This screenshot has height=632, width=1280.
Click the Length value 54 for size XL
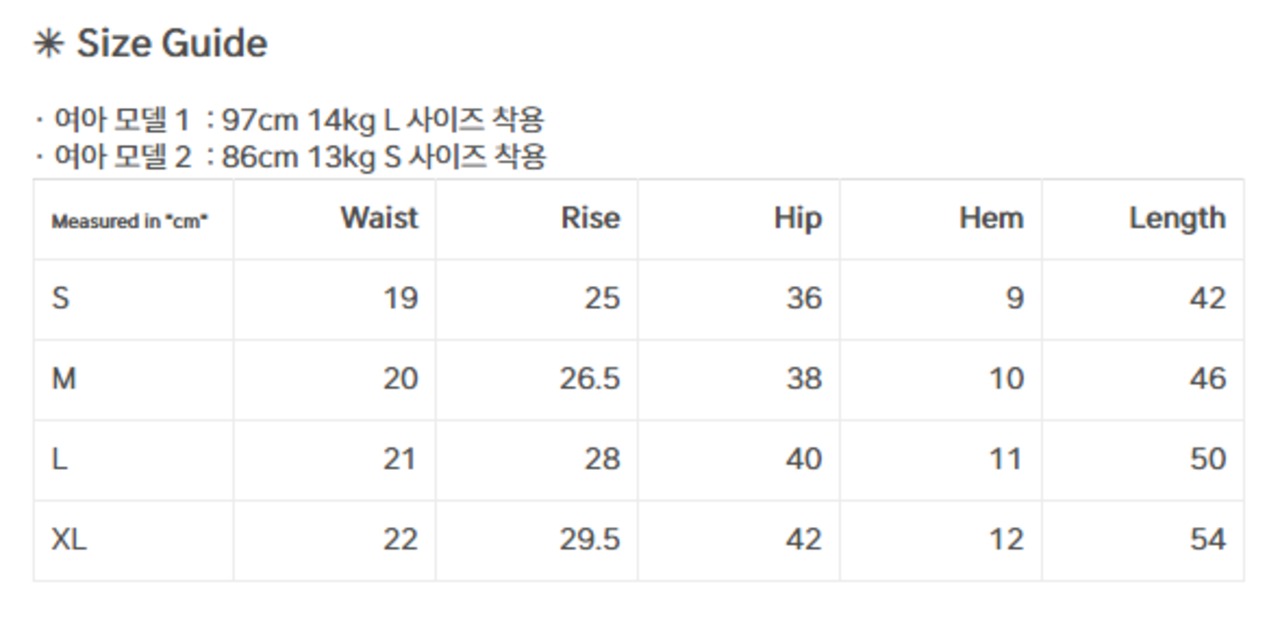1207,540
